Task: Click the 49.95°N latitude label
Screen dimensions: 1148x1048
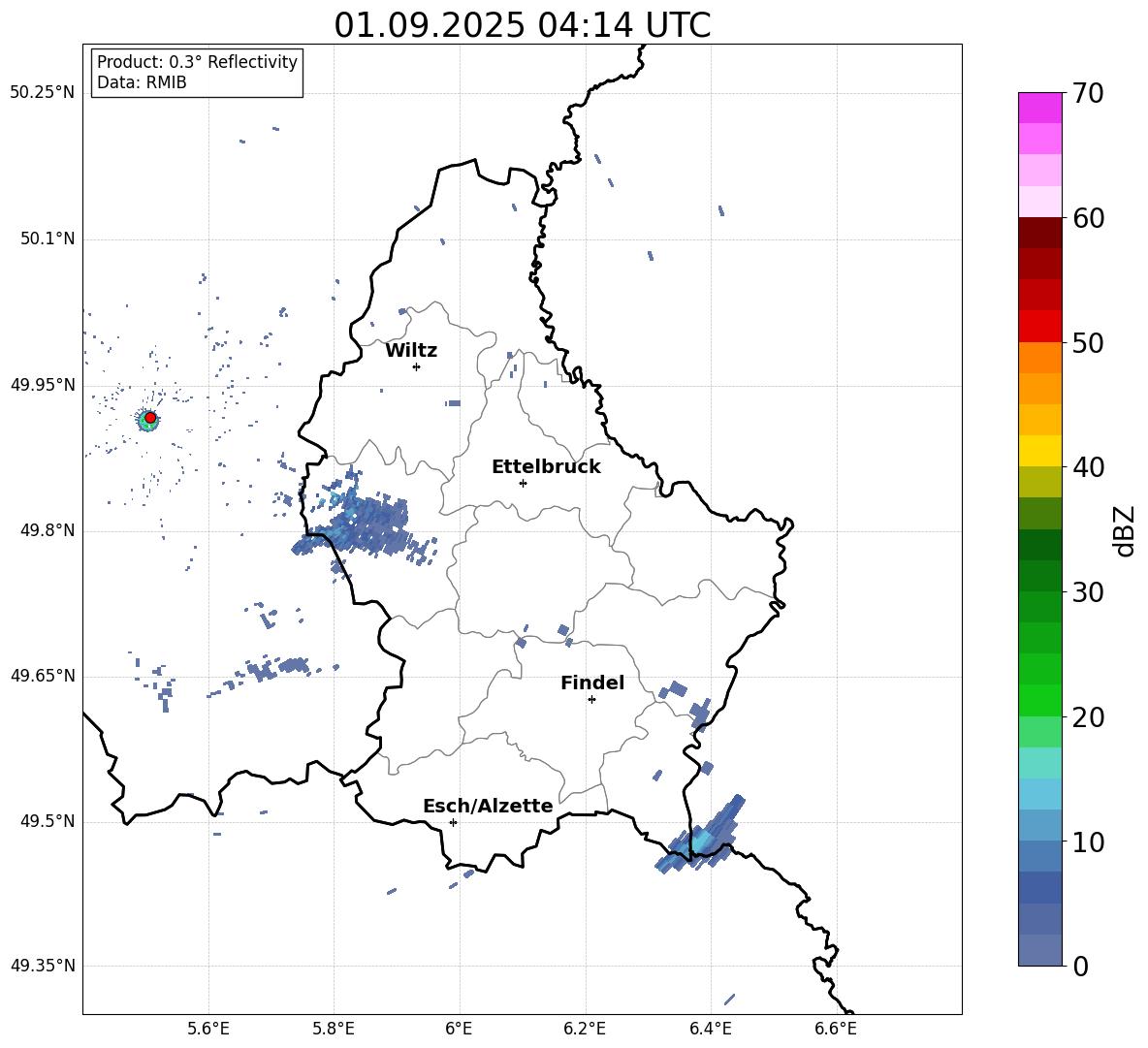Action: click(x=43, y=385)
